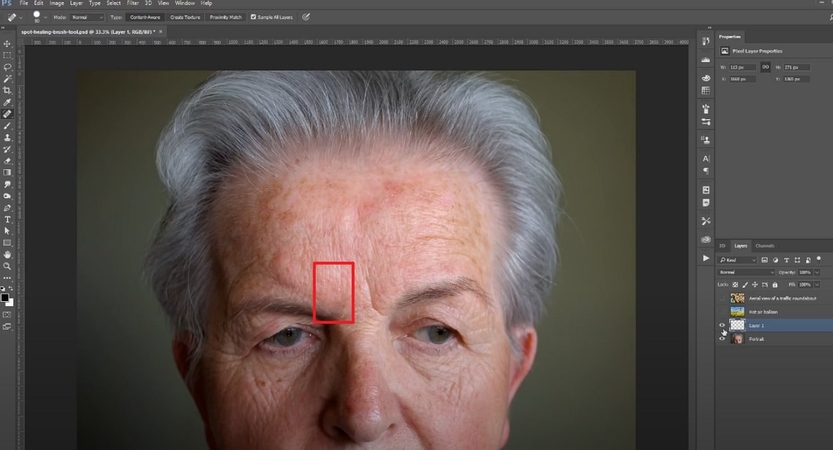
Task: Click the width field in Properties
Action: [742, 67]
